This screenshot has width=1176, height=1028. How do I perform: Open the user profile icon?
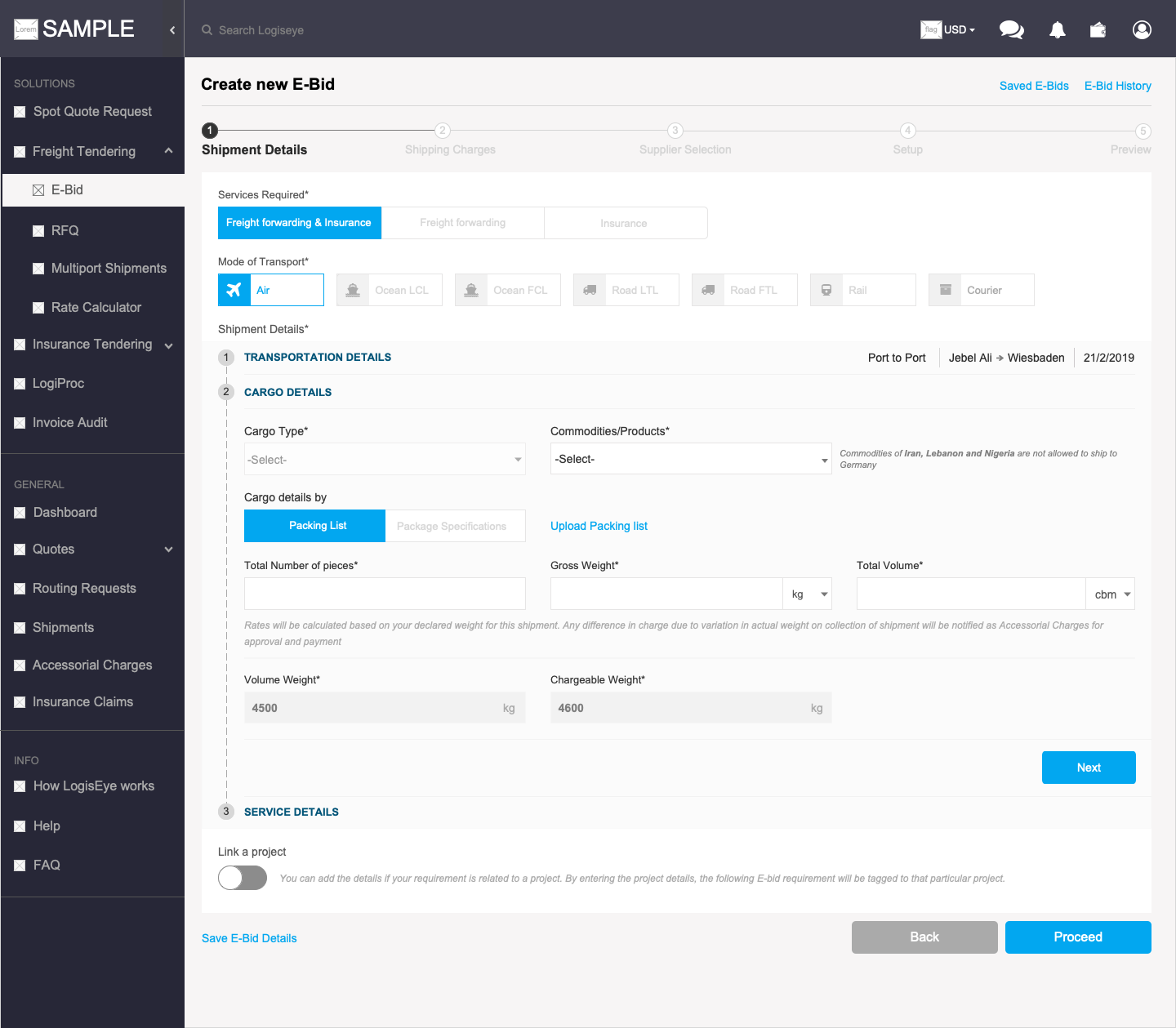pyautogui.click(x=1142, y=29)
